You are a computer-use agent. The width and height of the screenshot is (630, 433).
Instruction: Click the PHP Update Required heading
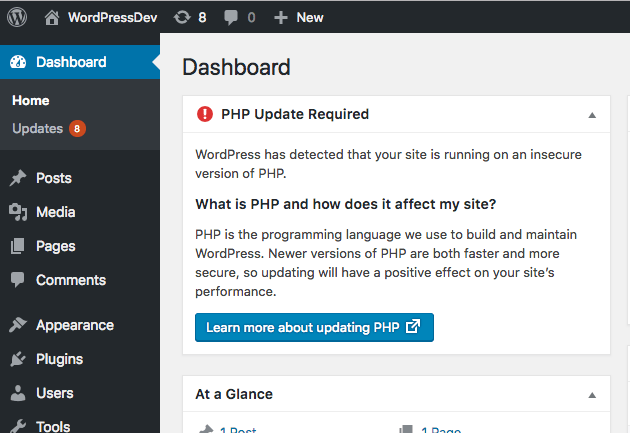coord(295,114)
